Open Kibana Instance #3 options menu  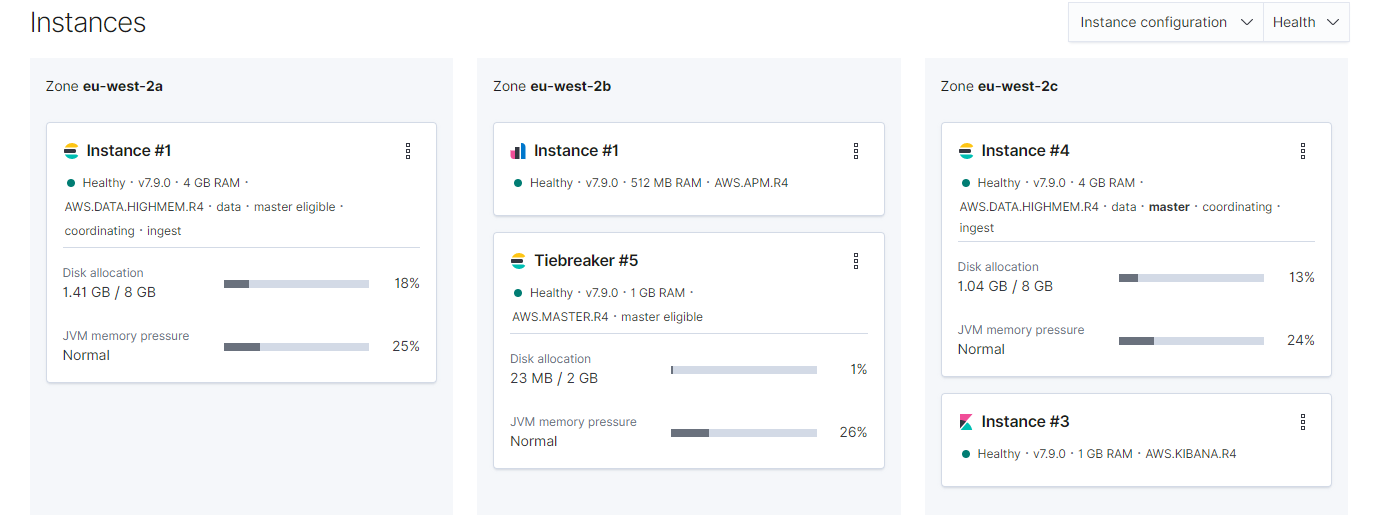click(x=1303, y=422)
